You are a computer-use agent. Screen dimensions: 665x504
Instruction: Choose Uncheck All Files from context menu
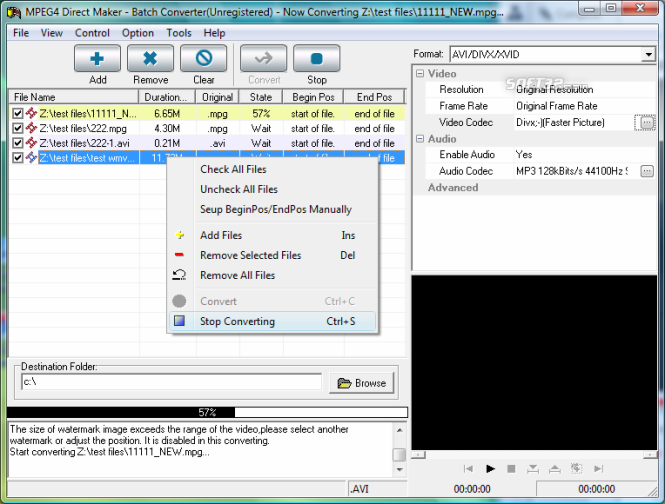pos(272,189)
